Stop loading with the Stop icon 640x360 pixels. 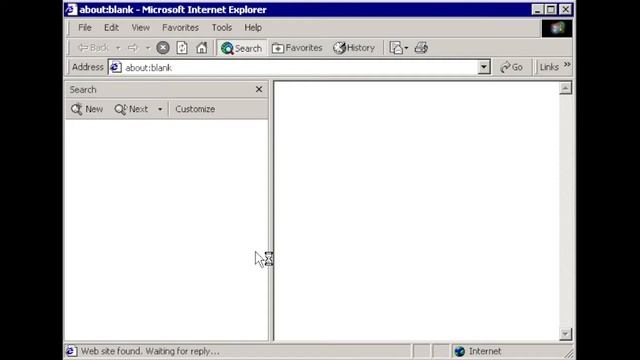(163, 48)
